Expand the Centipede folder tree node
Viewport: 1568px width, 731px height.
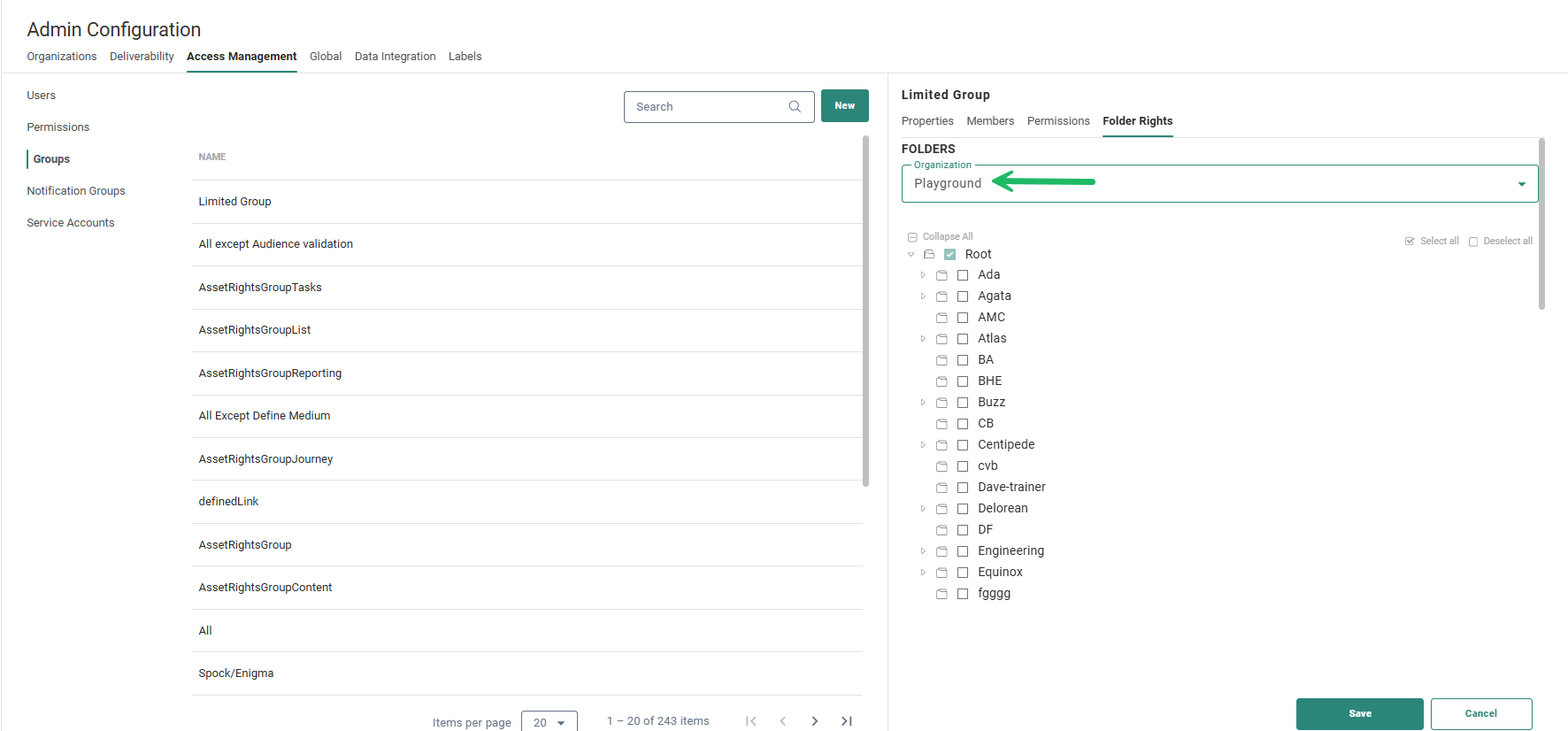coord(923,445)
